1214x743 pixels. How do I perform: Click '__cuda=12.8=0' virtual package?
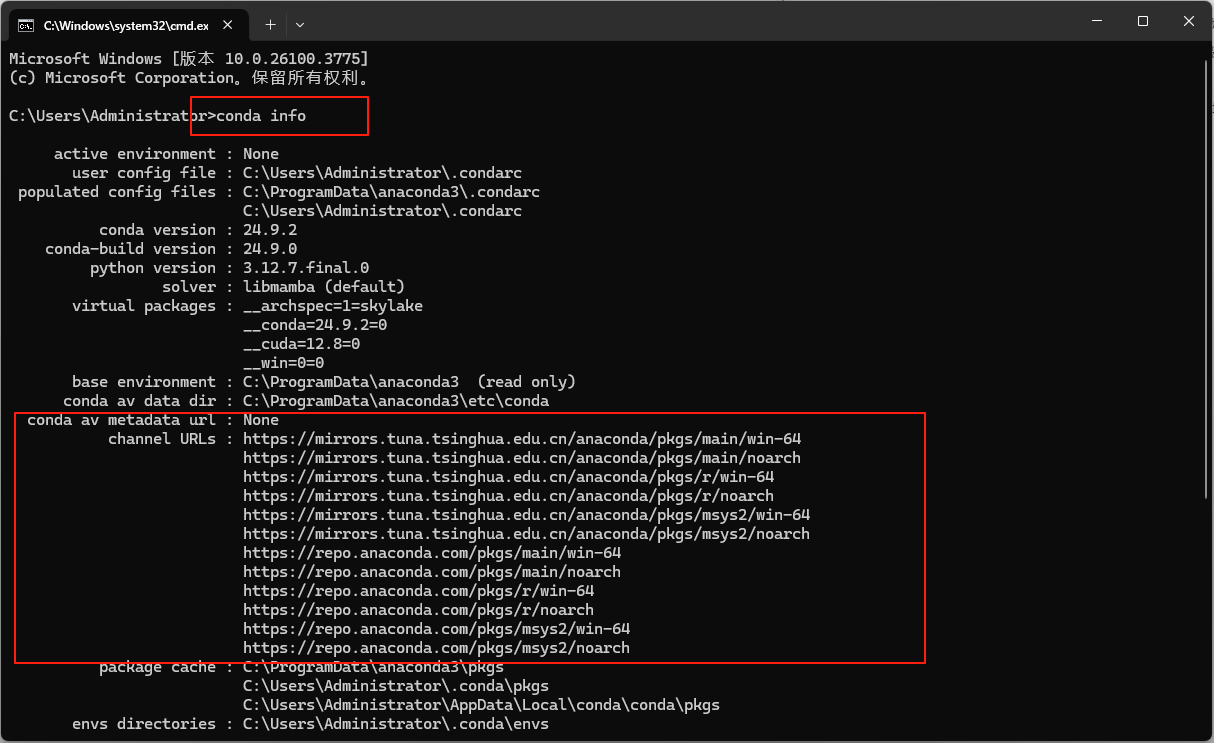coord(301,344)
